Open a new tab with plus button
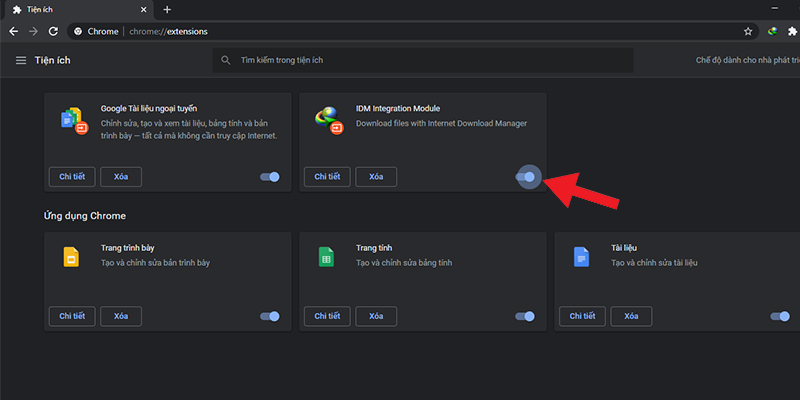Viewport: 800px width, 400px height. click(x=167, y=10)
